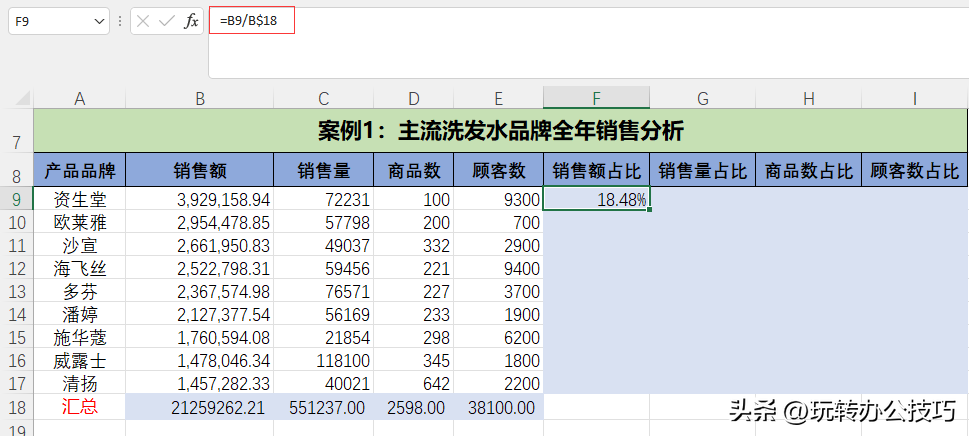Click total volume cell 551237.00
969x436 pixels.
click(324, 408)
